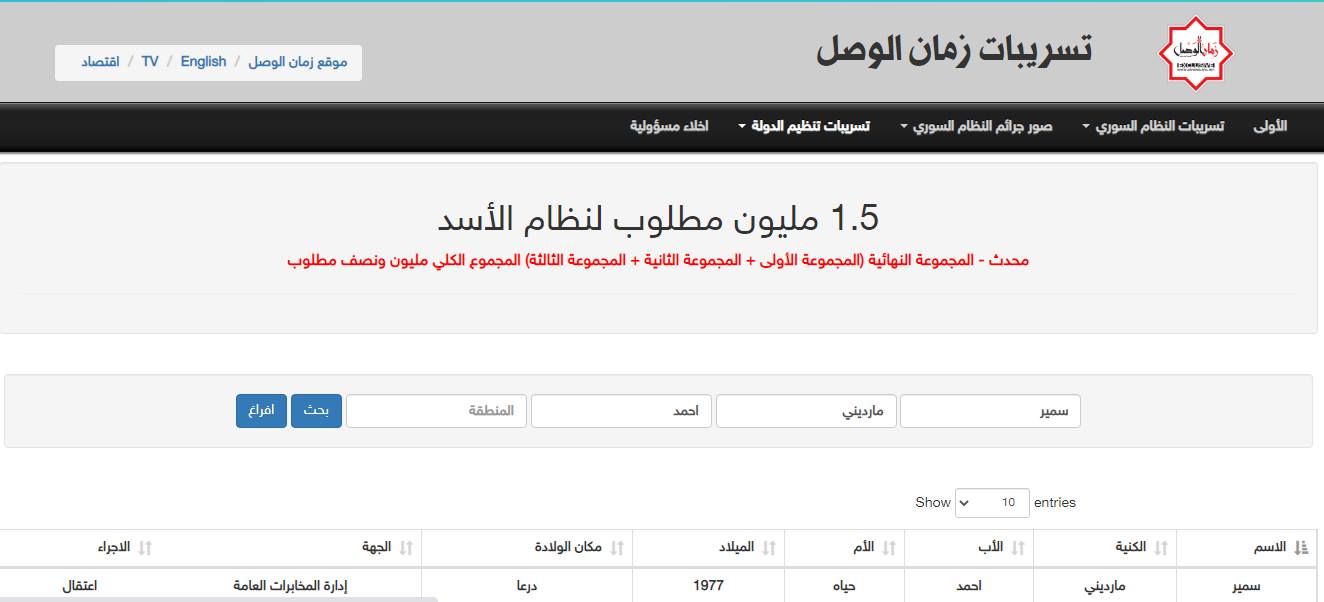Open اقتصاد economy link

tap(100, 62)
